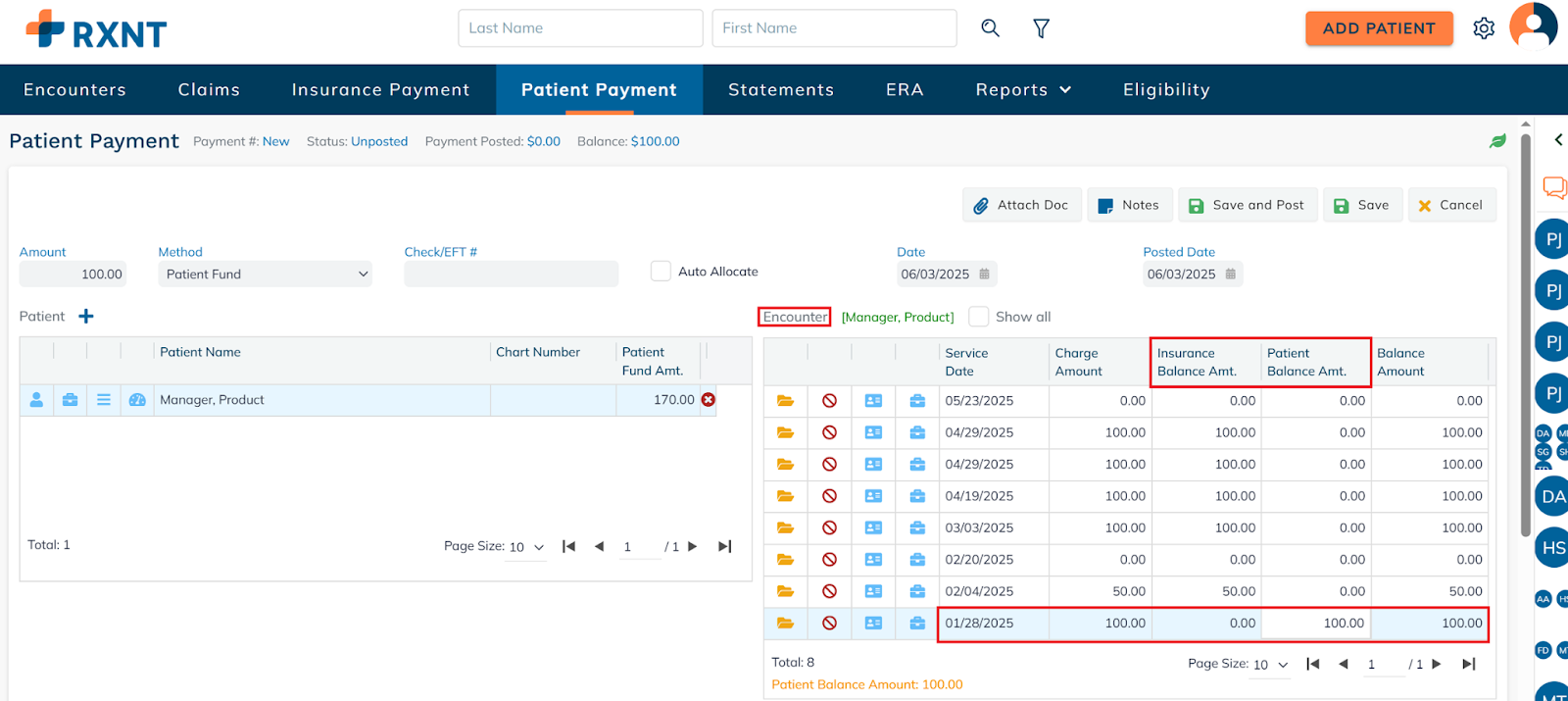This screenshot has width=1568, height=701.
Task: Open settings gear icon
Action: (1483, 28)
